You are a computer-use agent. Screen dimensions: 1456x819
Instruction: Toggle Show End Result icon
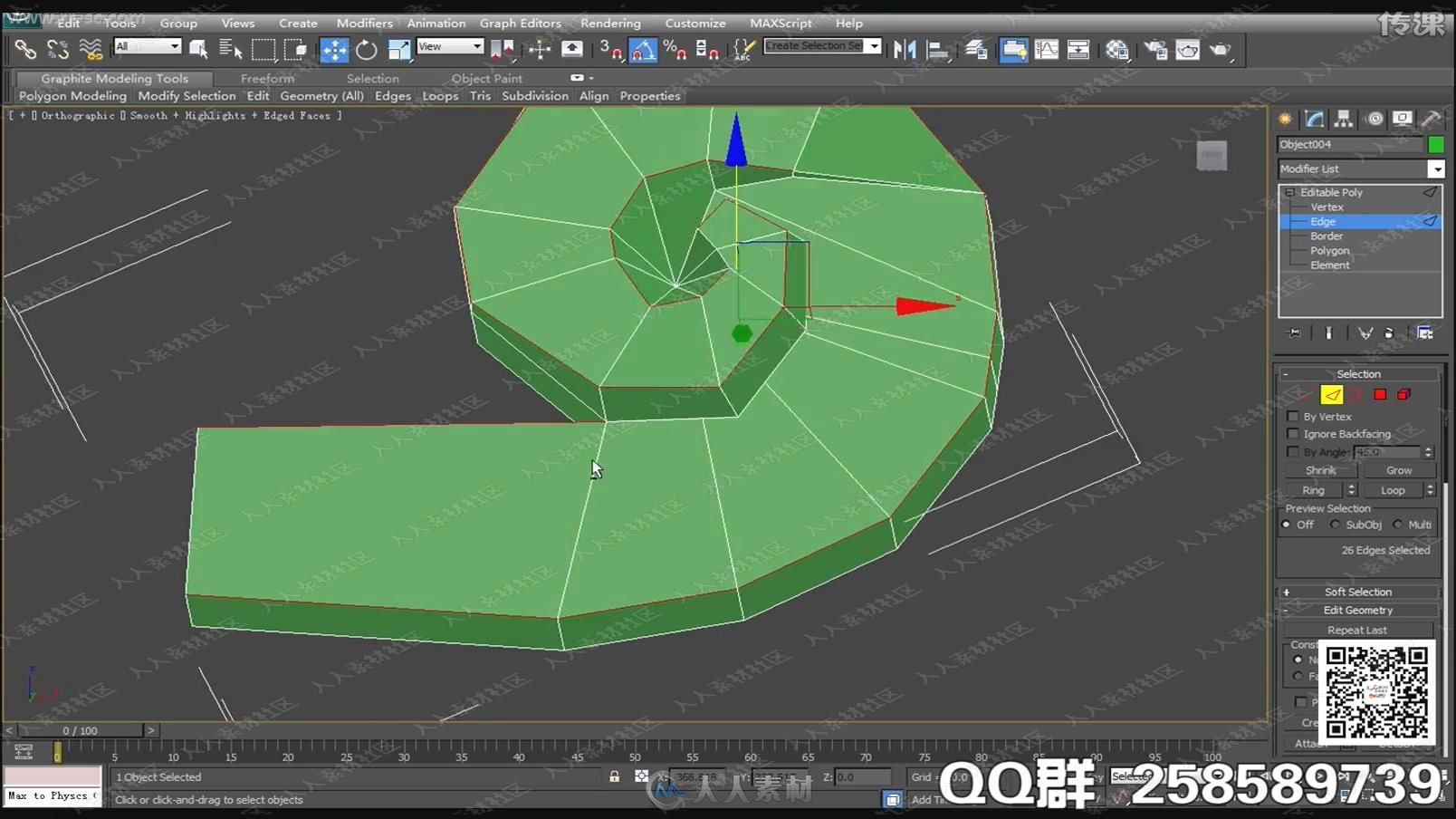point(1328,333)
